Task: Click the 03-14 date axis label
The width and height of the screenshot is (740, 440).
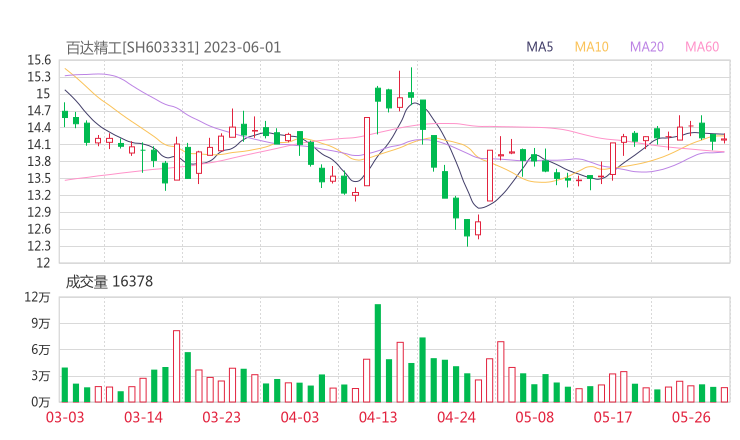Action: click(x=143, y=417)
